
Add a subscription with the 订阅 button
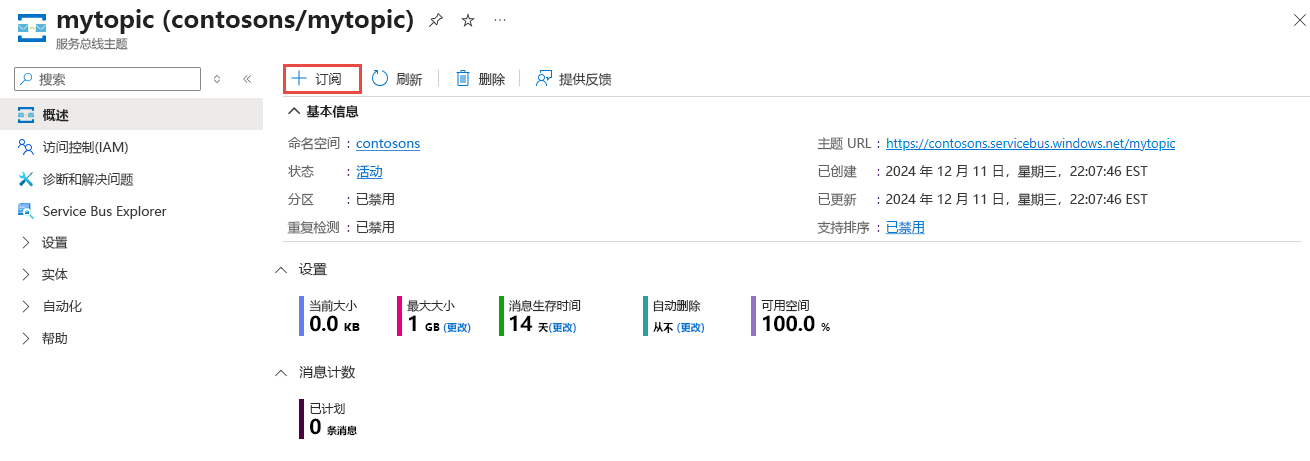pyautogui.click(x=321, y=79)
